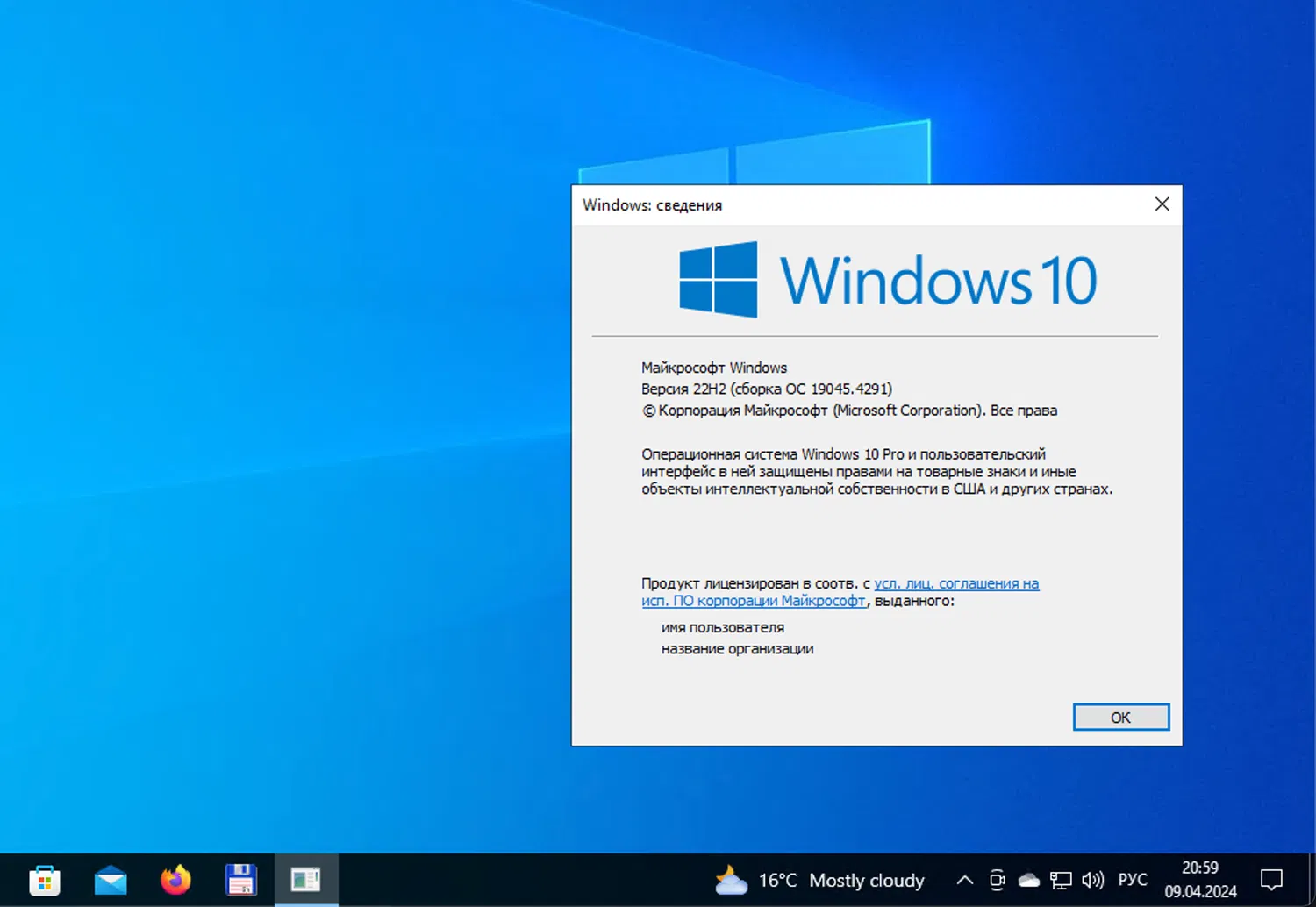
Task: Close the Windows сведения dialog
Action: point(1162,204)
